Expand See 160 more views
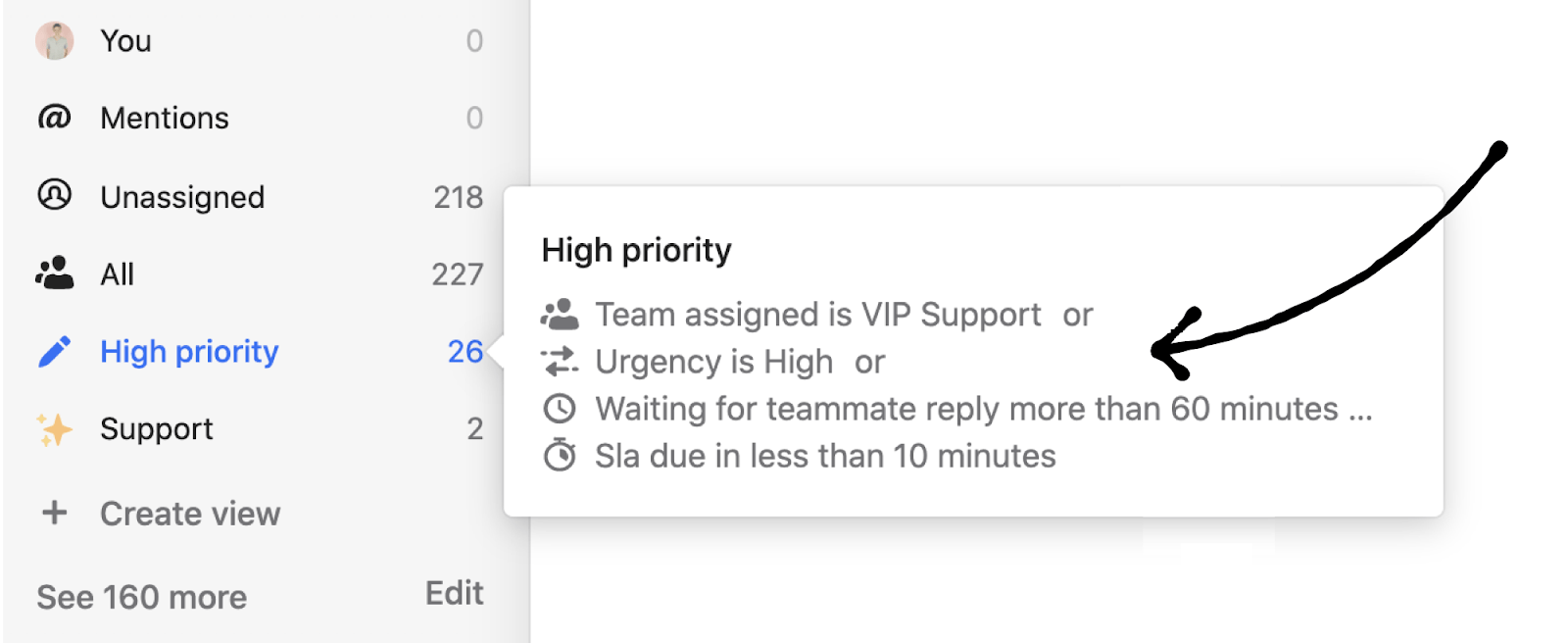 [x=142, y=597]
